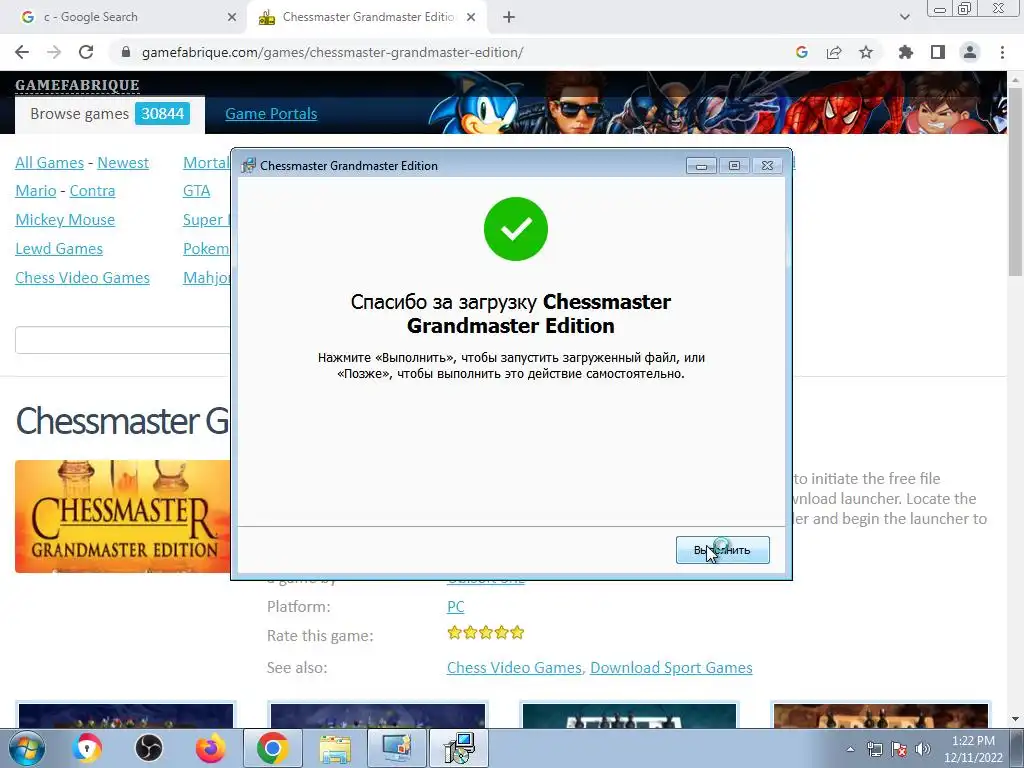Rate the game with the fifth star

click(x=517, y=632)
